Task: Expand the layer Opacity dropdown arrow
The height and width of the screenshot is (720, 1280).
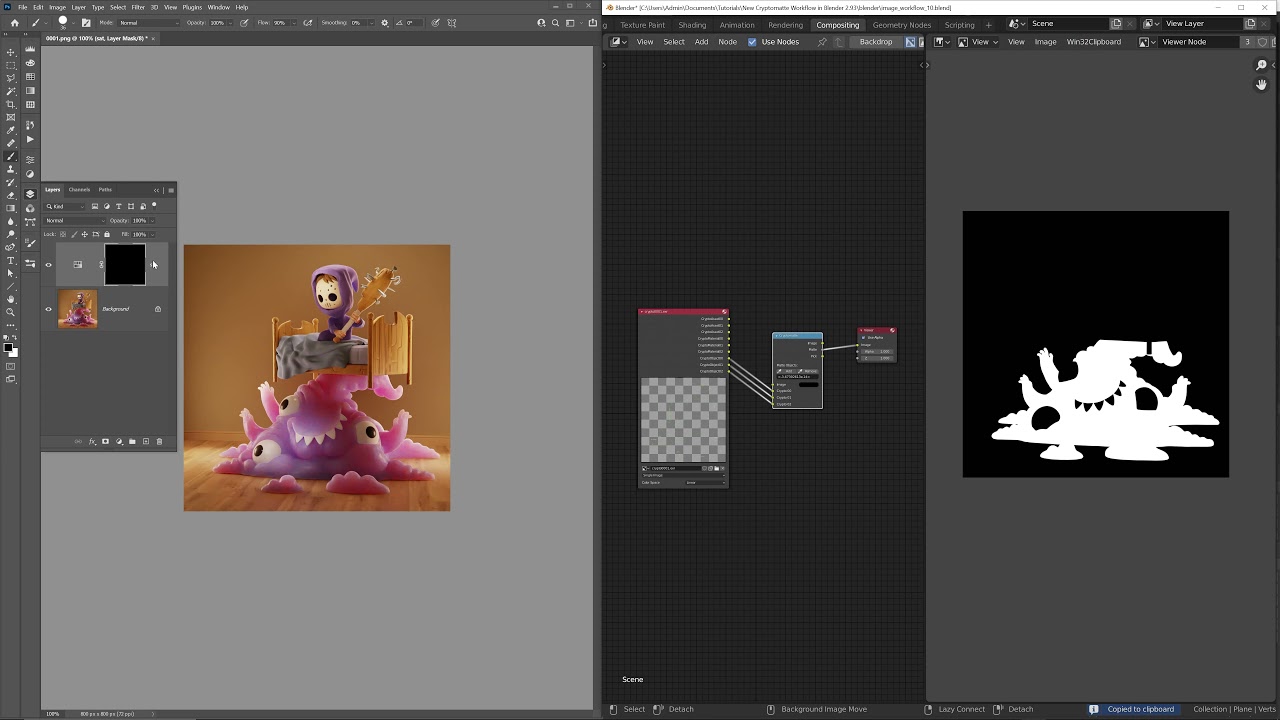Action: point(152,221)
